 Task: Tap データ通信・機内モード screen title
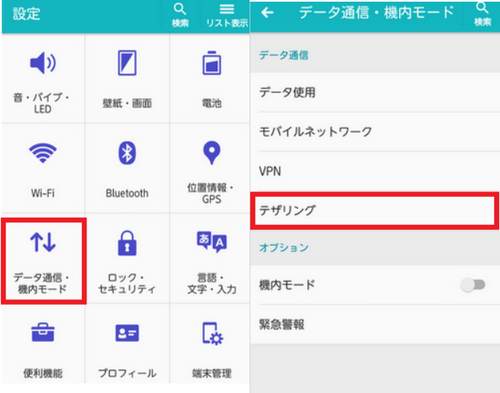376,13
